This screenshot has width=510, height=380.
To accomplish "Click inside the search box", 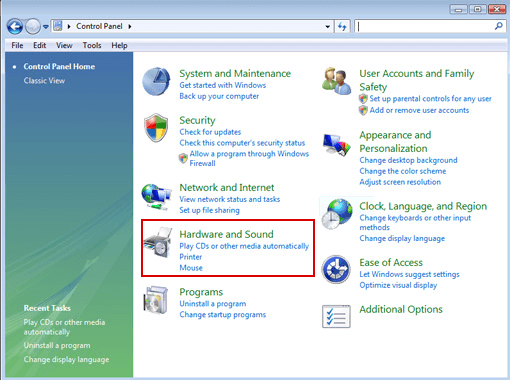I will coord(425,26).
